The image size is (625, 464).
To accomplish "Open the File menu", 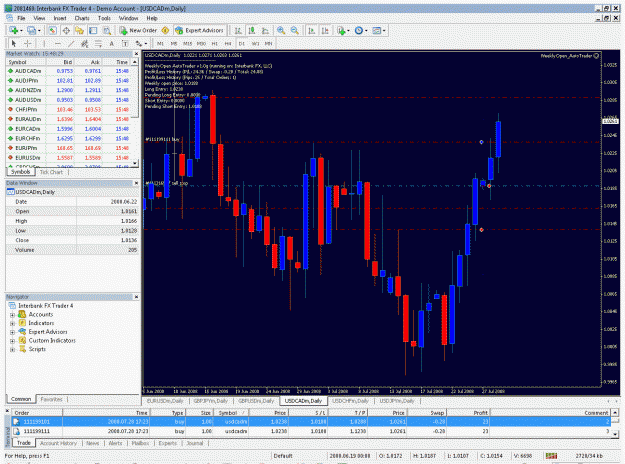I will (21, 18).
